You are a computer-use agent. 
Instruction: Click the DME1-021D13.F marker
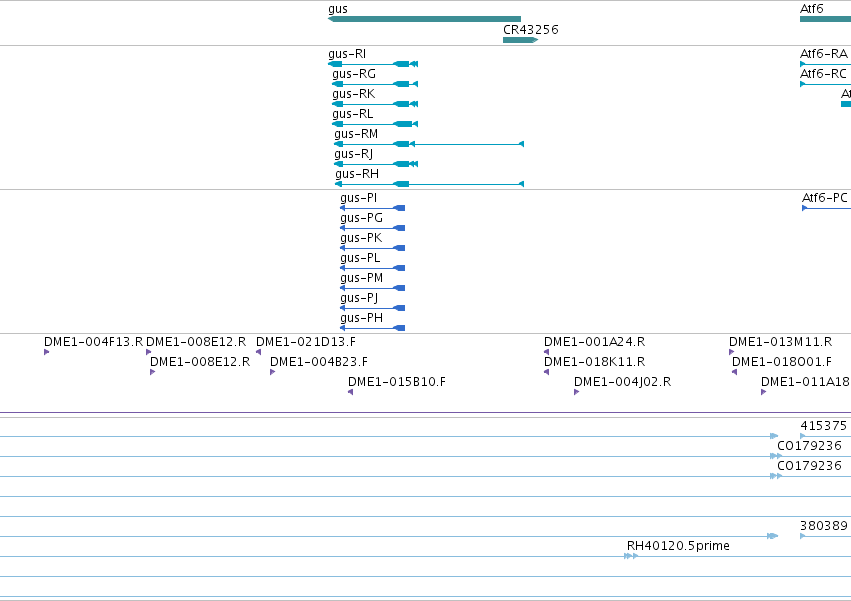[258, 352]
